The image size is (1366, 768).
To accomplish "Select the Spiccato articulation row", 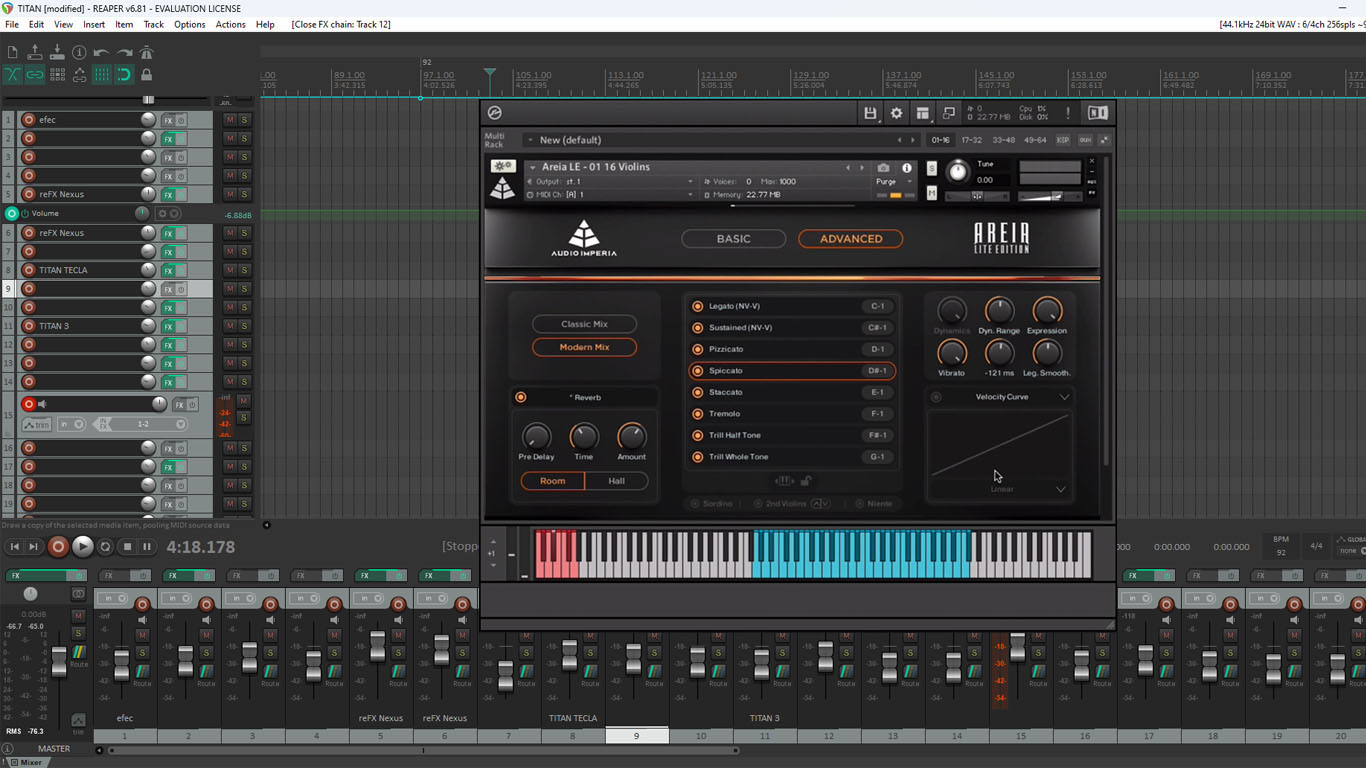I will coord(792,371).
